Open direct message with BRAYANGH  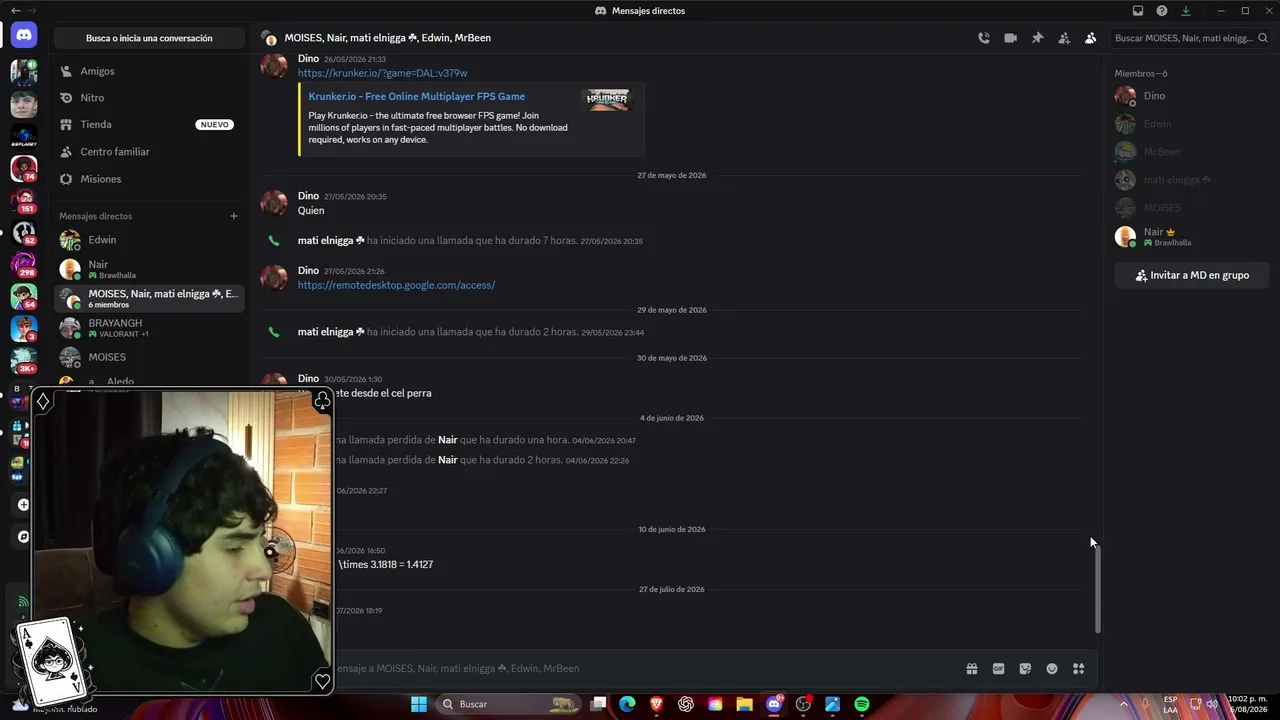pos(149,328)
